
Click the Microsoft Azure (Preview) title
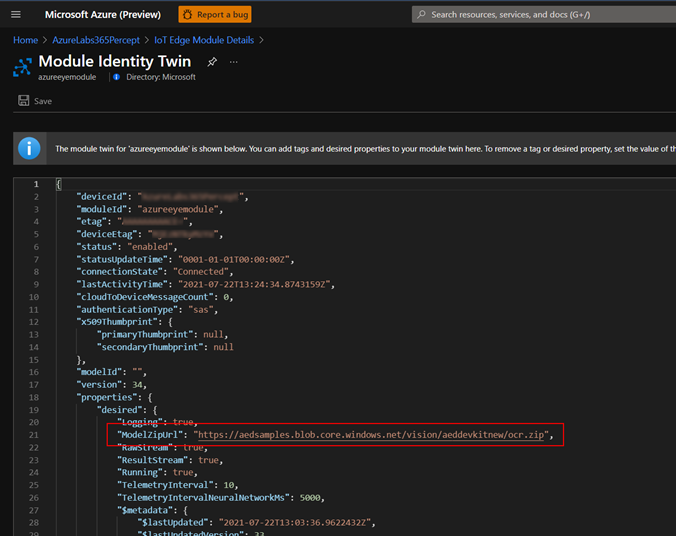pos(103,15)
